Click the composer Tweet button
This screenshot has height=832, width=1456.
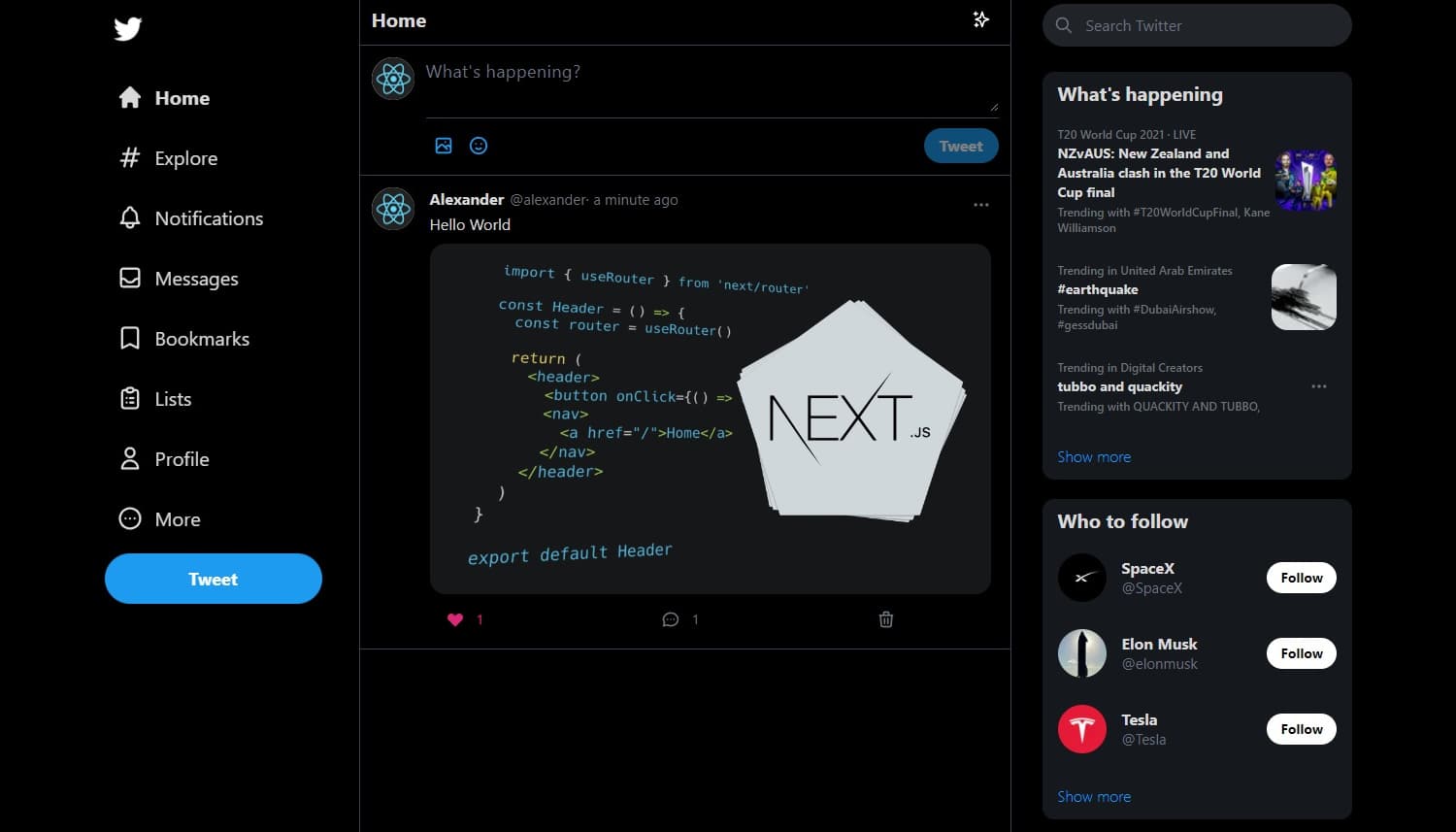(961, 146)
